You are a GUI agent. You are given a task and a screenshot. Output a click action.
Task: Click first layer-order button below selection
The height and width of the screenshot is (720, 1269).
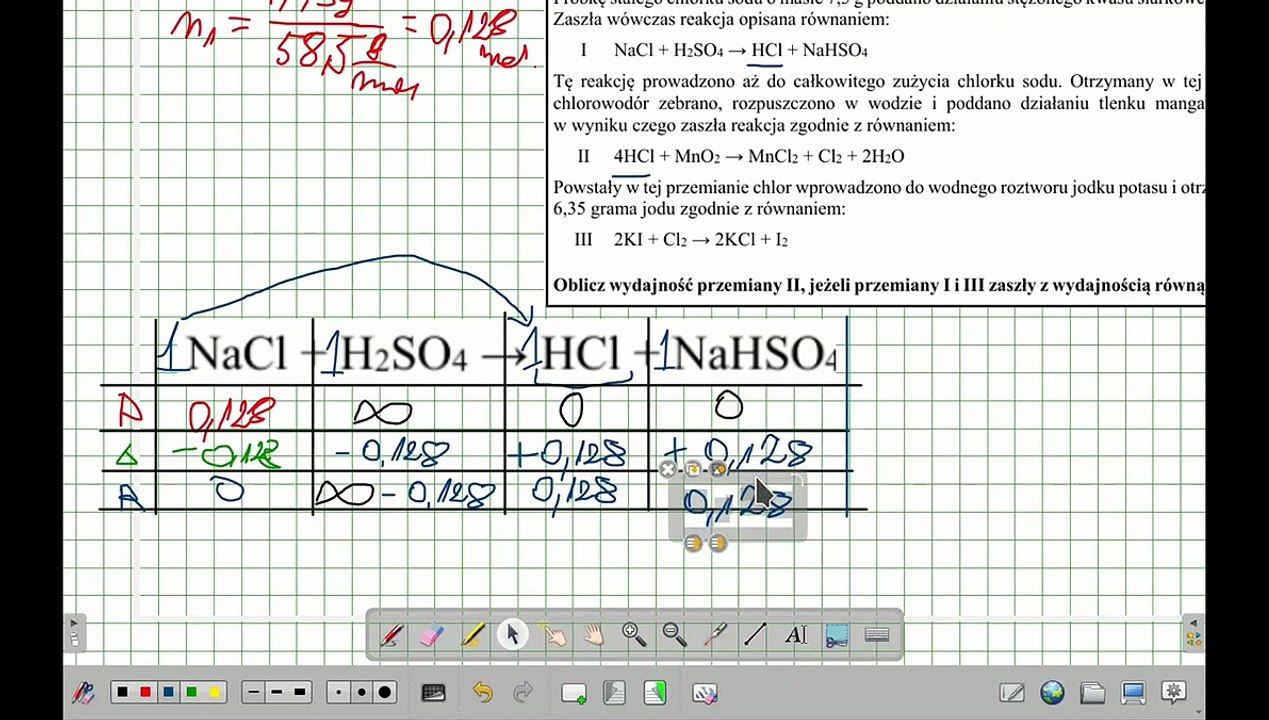pos(693,543)
